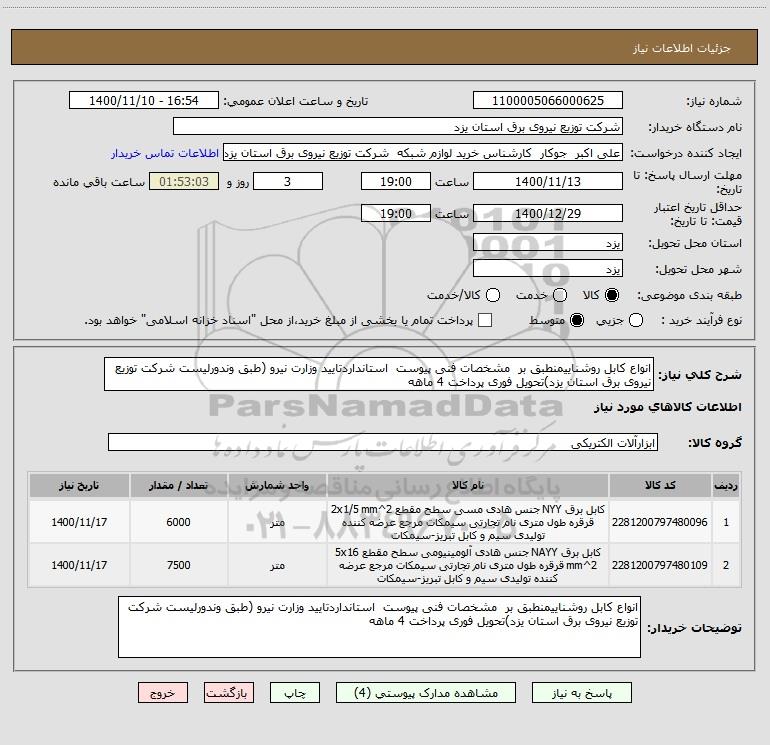The image size is (770, 745).
Task: Click the need date in row 2
Action: pyautogui.click(x=79, y=565)
